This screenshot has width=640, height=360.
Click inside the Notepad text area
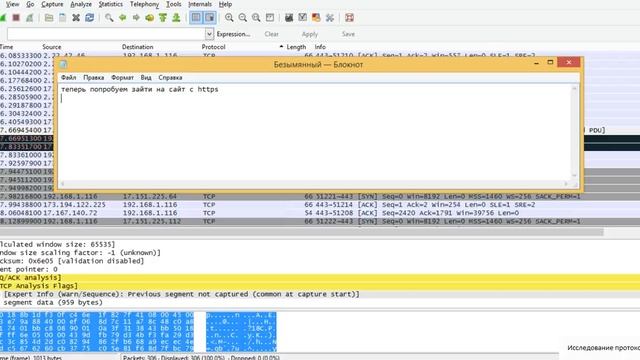click(x=314, y=133)
